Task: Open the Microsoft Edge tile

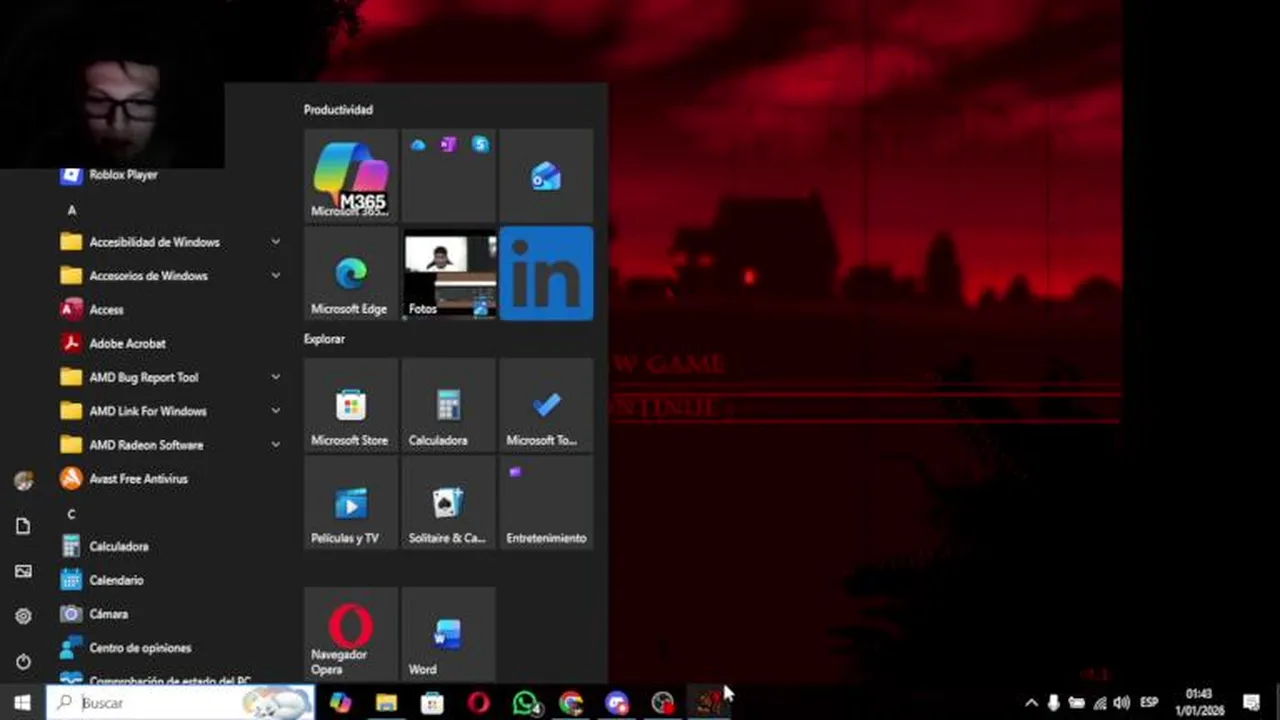Action: (x=350, y=274)
